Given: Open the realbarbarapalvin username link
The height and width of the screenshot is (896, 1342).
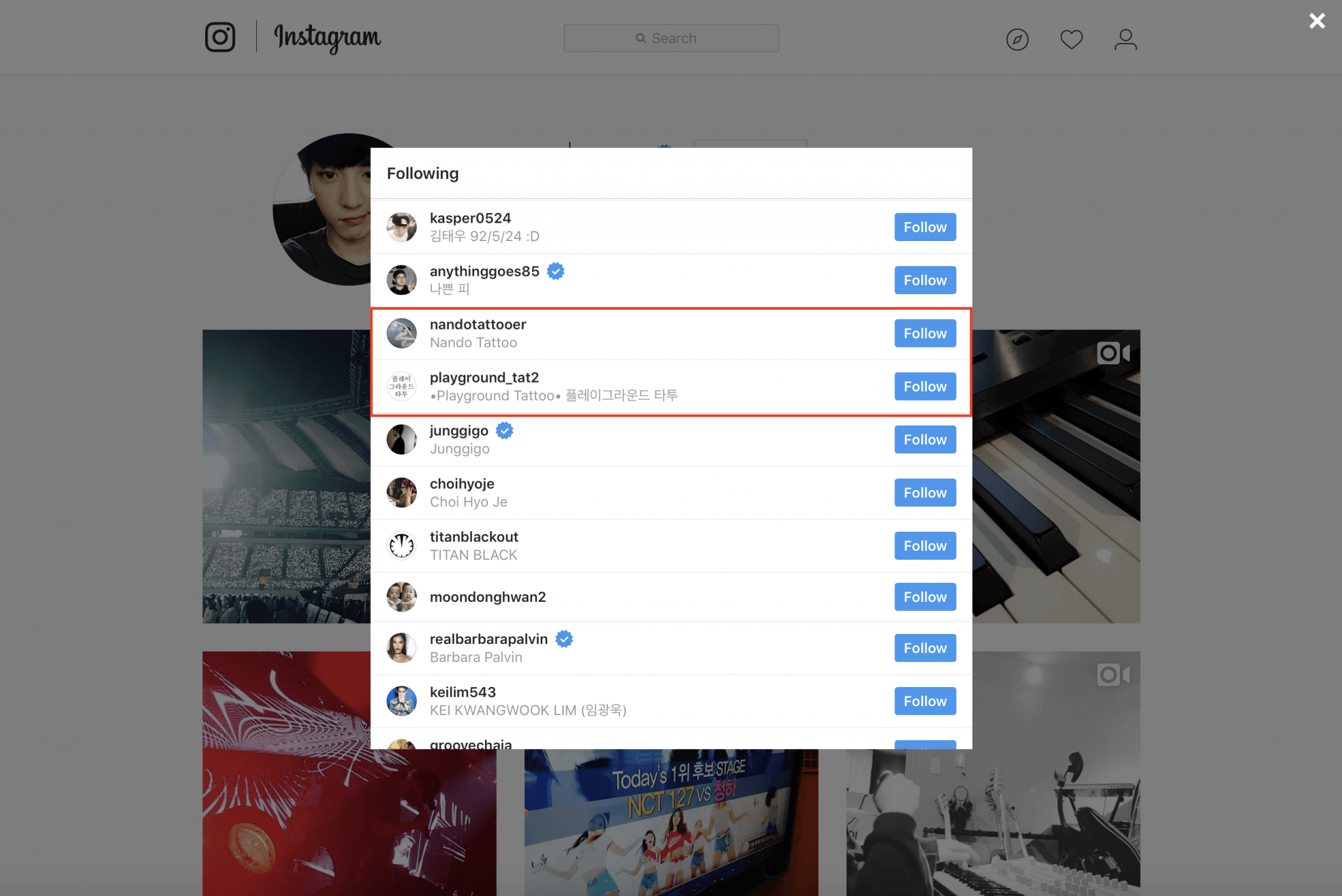Looking at the screenshot, I should pyautogui.click(x=489, y=639).
